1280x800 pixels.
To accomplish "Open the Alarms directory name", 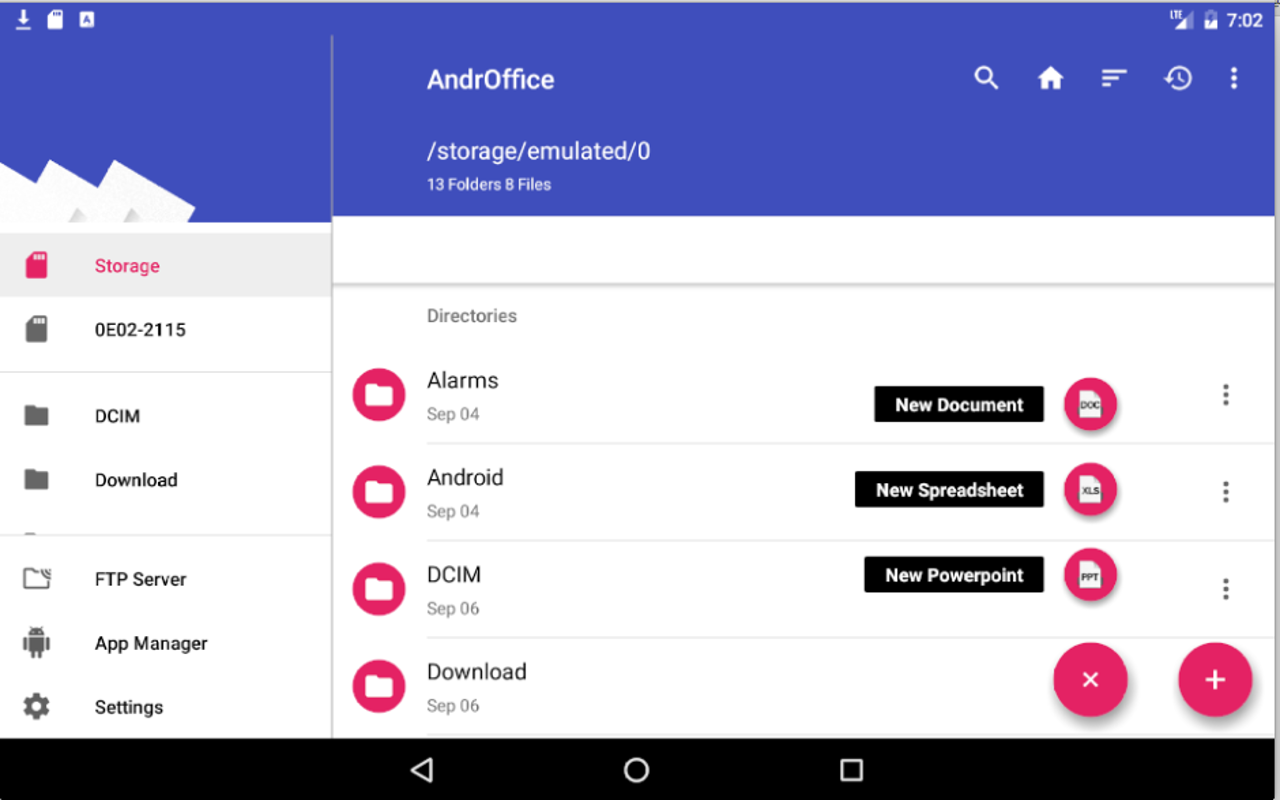I will click(463, 380).
